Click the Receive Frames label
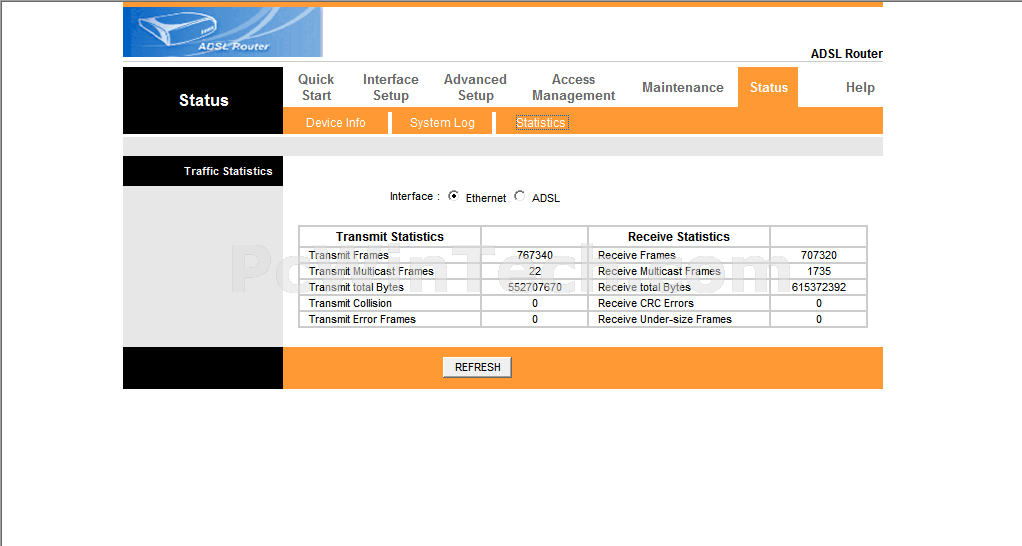Screen dimensions: 1022x546 pos(636,255)
